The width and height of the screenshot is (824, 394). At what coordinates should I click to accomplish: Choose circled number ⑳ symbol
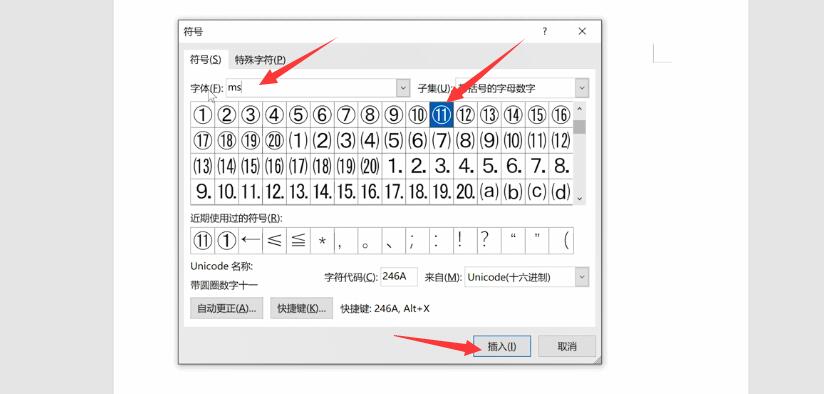(274, 140)
